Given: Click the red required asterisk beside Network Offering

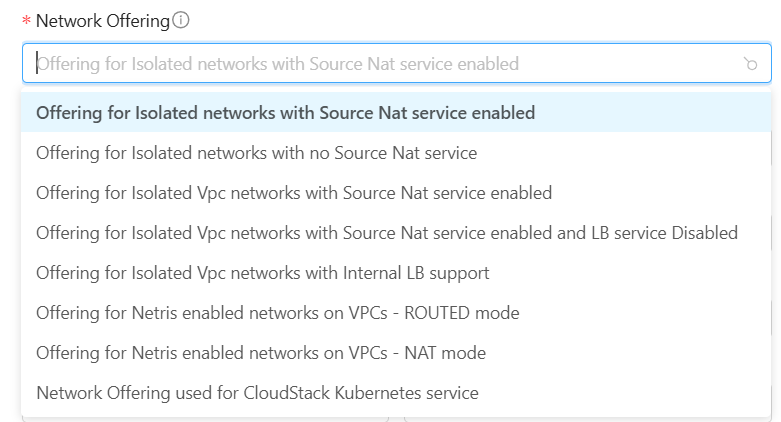Looking at the screenshot, I should pos(26,22).
